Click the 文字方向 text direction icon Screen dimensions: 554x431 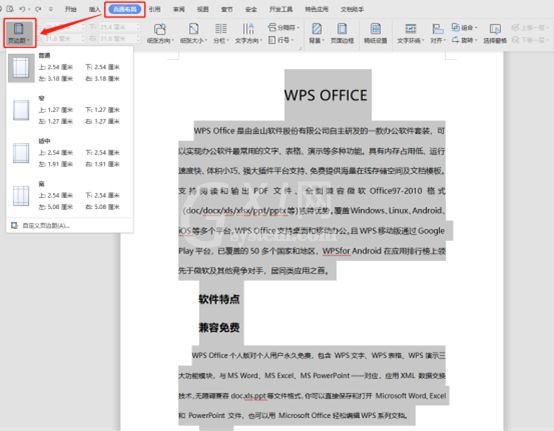(x=248, y=29)
